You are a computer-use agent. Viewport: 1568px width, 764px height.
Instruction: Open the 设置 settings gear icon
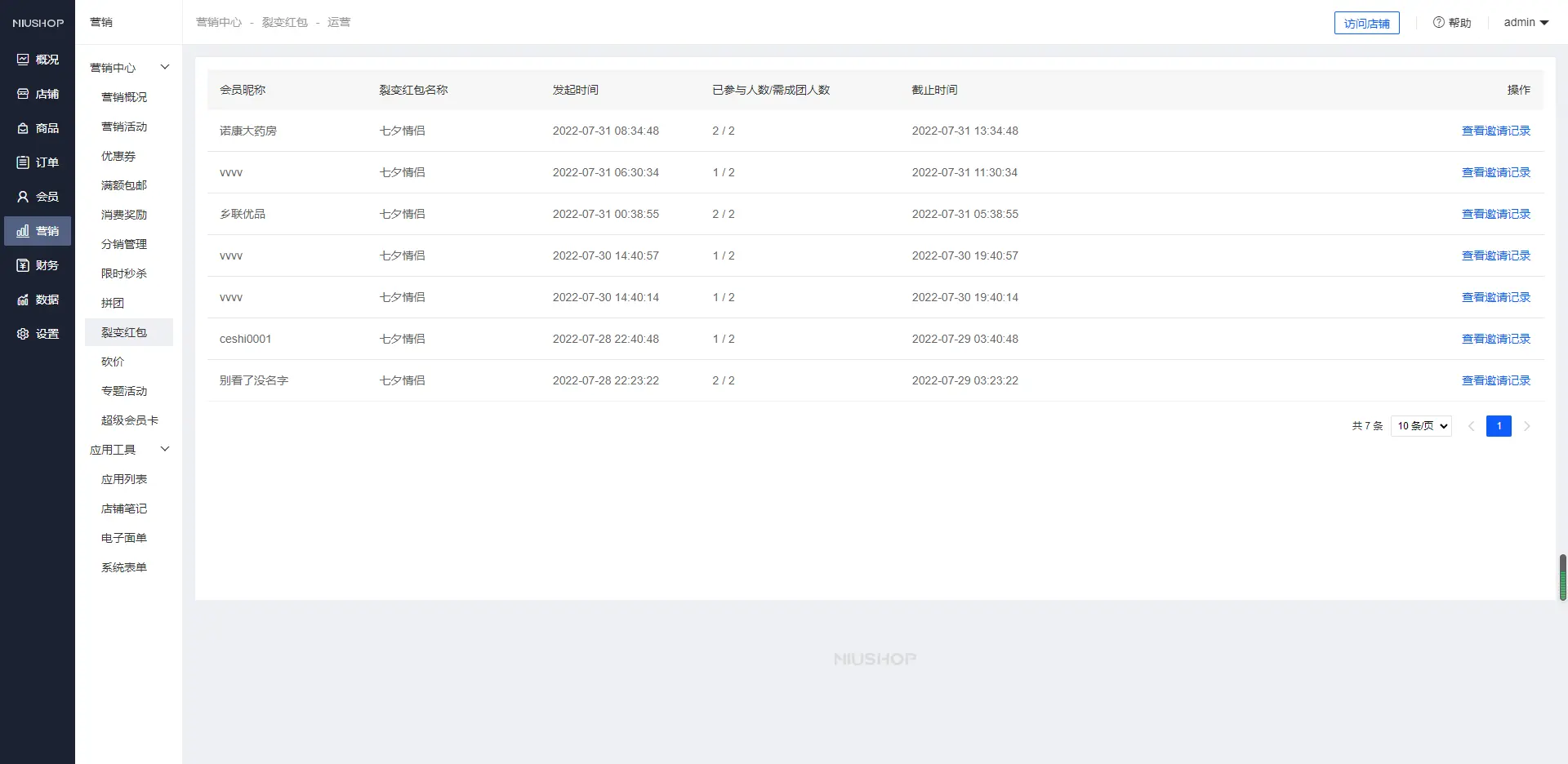point(23,334)
